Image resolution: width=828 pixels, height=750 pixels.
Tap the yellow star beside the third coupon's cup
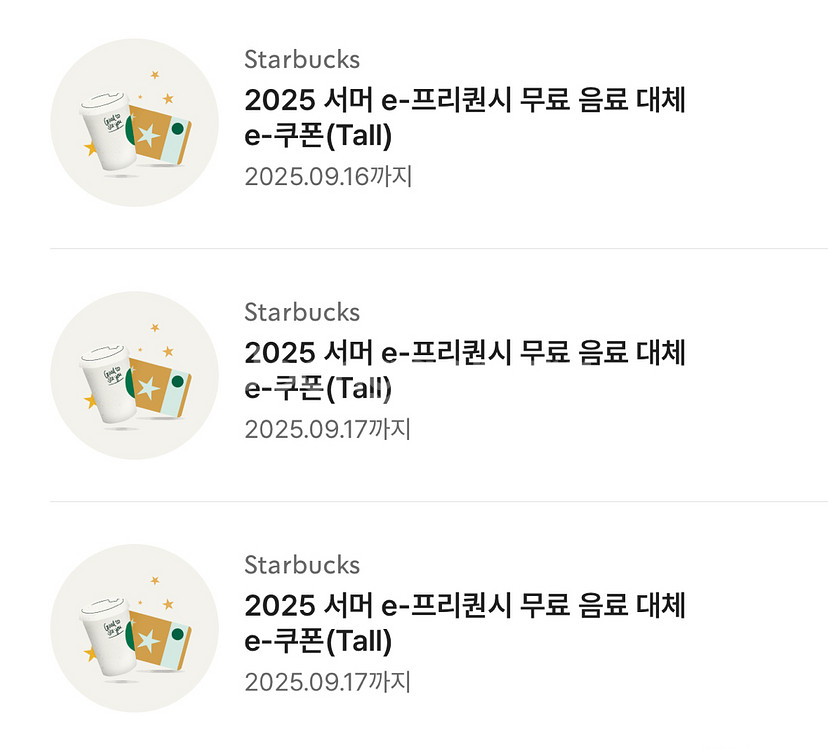click(x=91, y=655)
